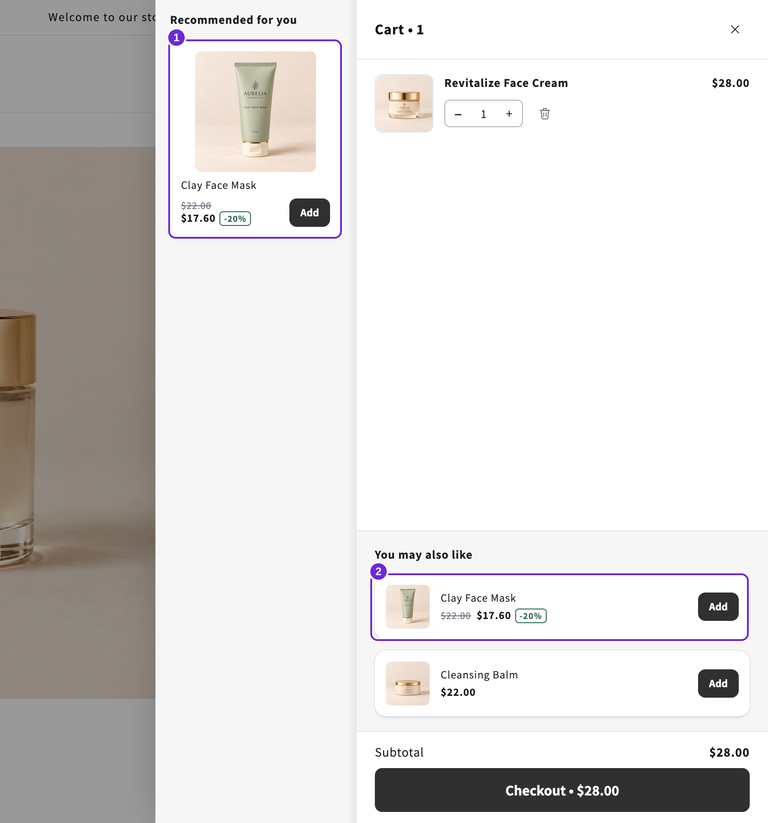Screen dimensions: 768x823
Task: Click the quantity field showing 1
Action: (x=483, y=114)
